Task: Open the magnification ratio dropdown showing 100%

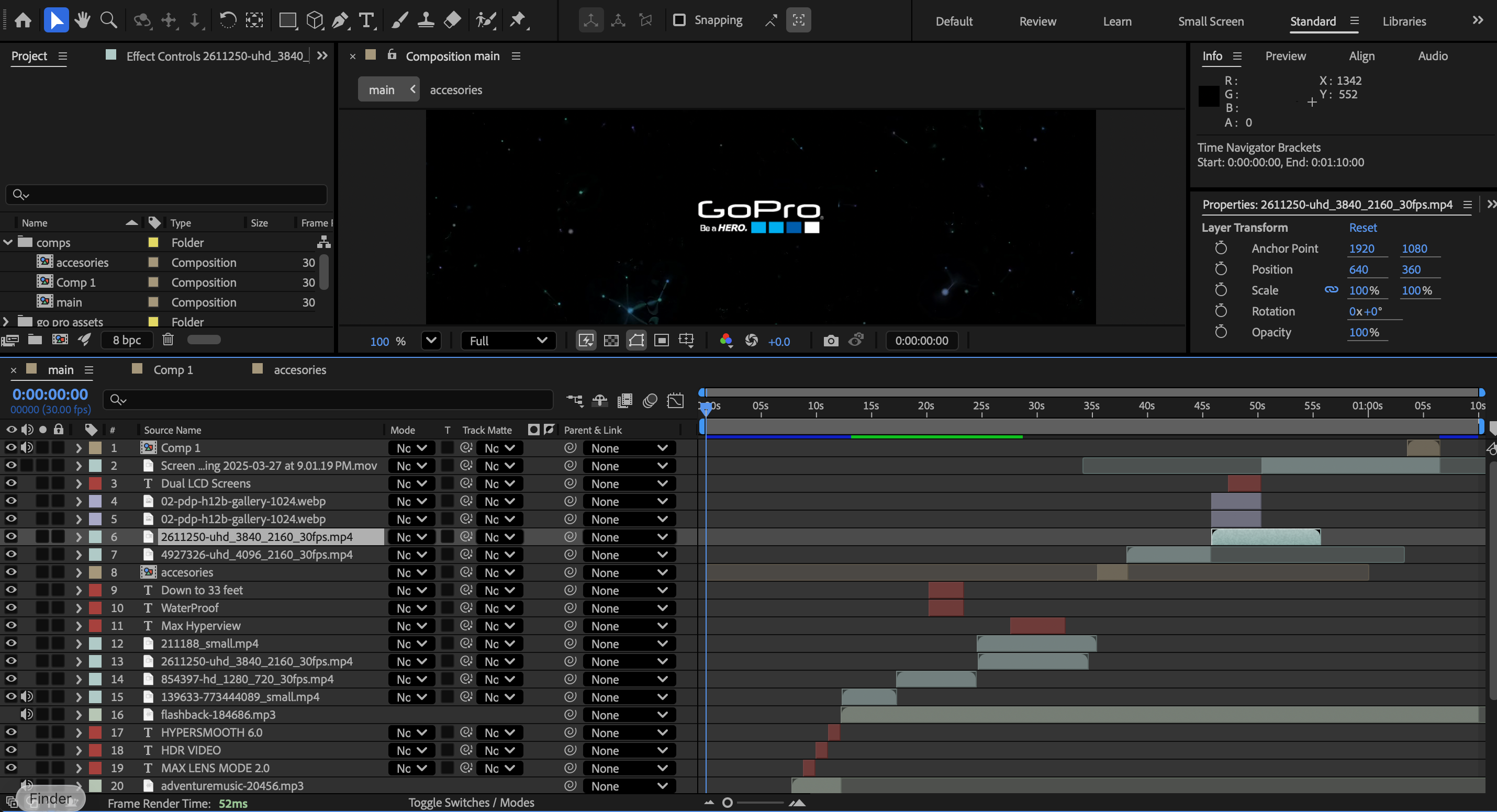Action: click(431, 341)
